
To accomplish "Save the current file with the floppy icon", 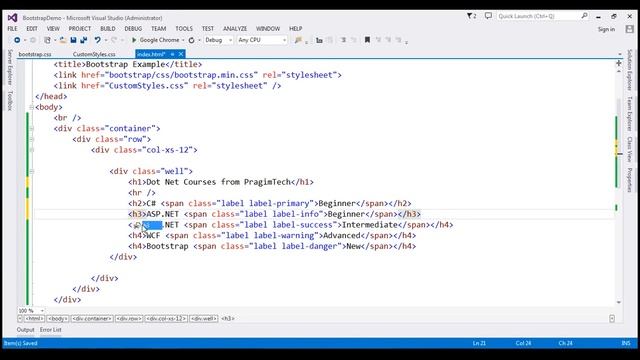I will pos(73,40).
